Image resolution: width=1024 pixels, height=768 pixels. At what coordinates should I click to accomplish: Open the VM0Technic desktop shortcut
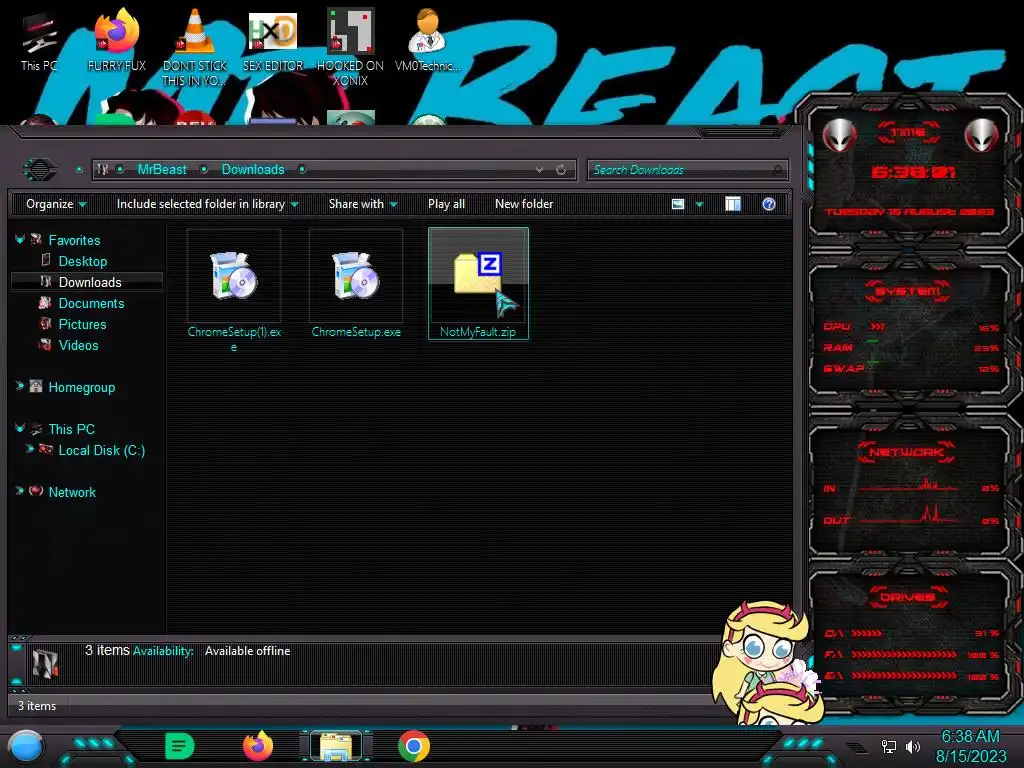tap(428, 42)
